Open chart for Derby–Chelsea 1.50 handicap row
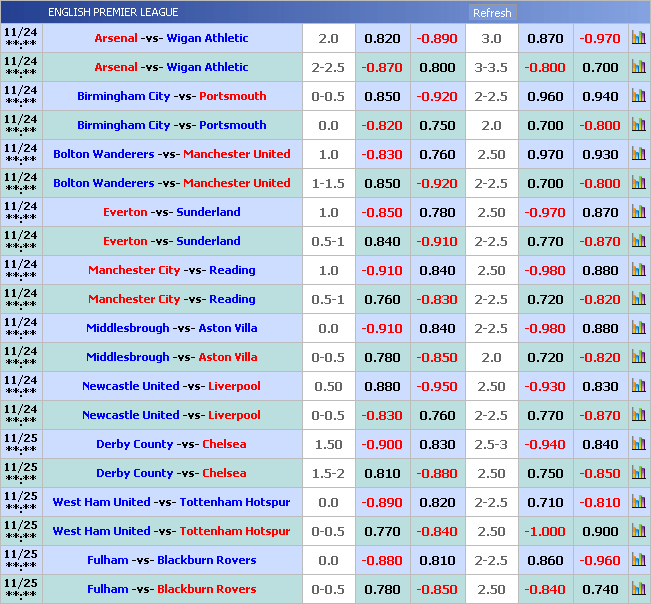This screenshot has width=651, height=604. 638,444
